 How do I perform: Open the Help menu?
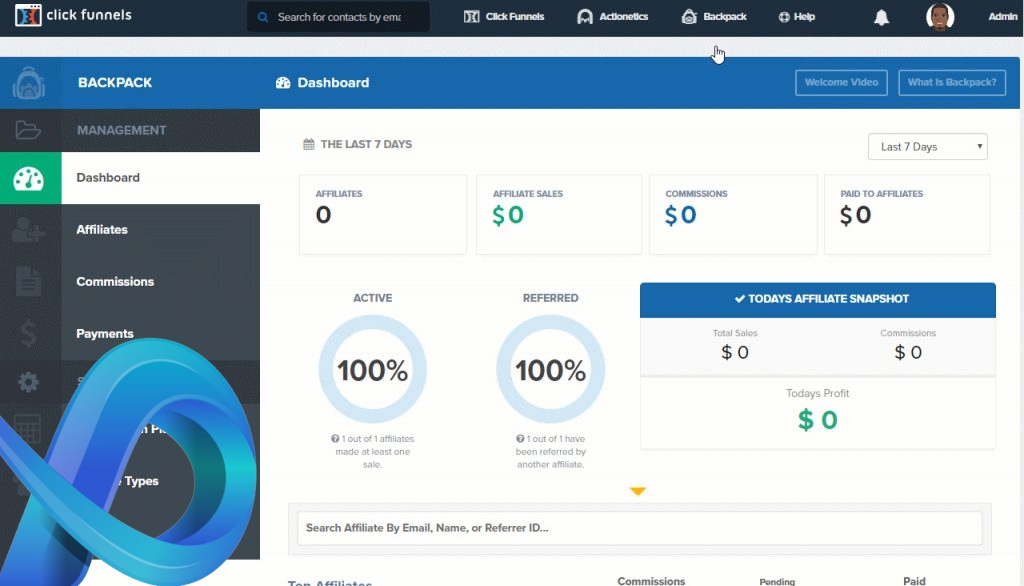(797, 17)
